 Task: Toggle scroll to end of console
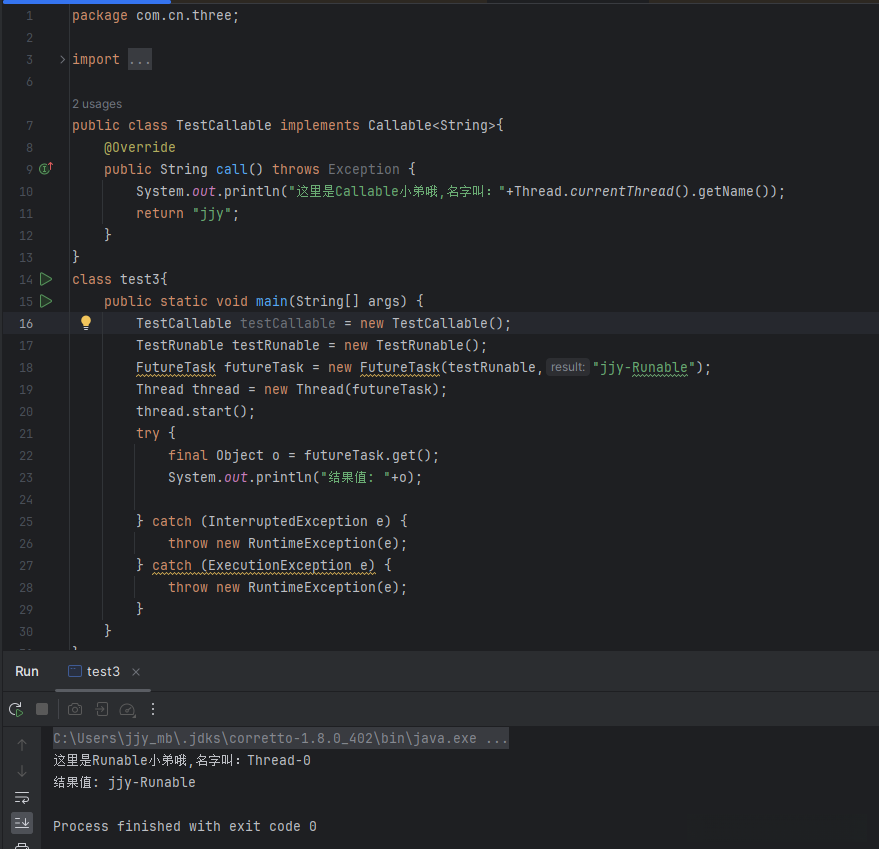tap(22, 822)
